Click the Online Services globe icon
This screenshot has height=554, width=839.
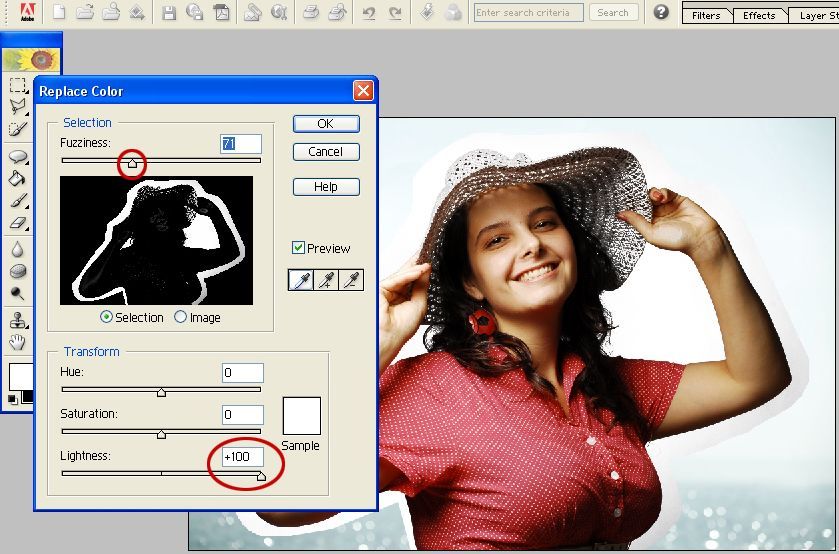[x=279, y=12]
